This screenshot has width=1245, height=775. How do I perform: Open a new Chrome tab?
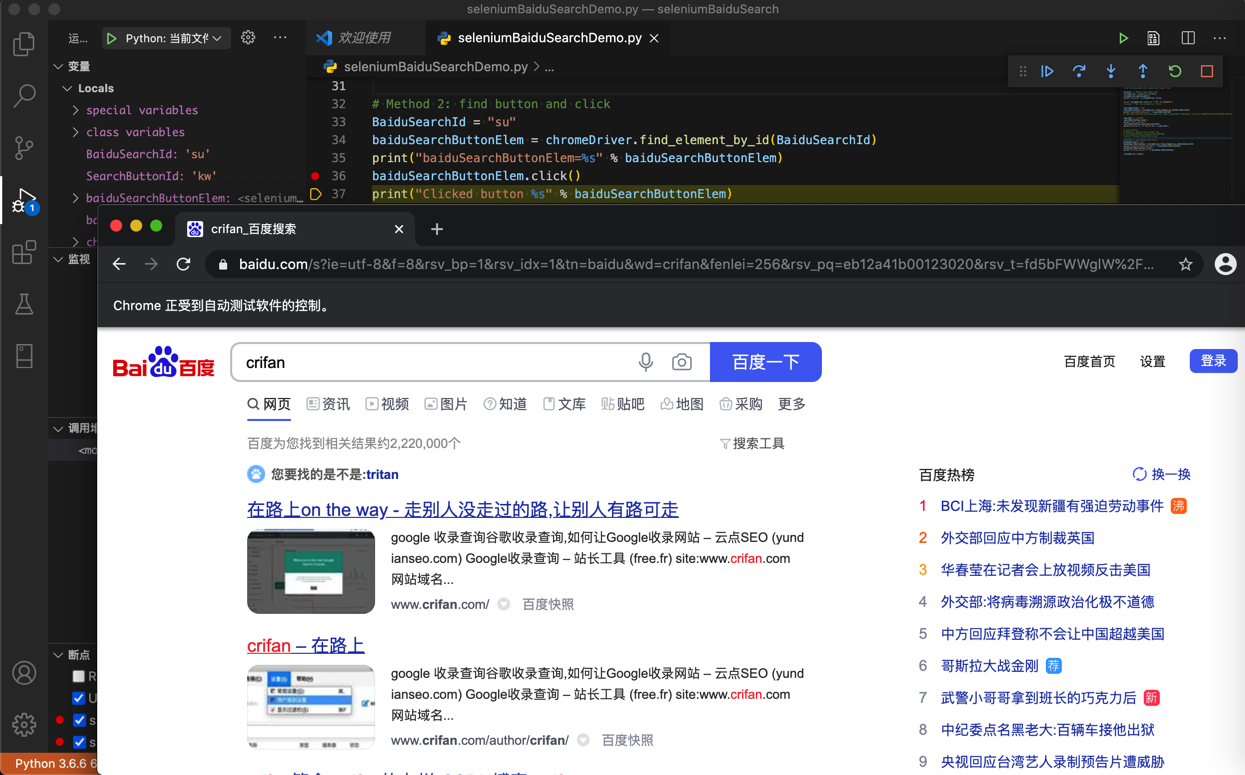click(x=437, y=229)
